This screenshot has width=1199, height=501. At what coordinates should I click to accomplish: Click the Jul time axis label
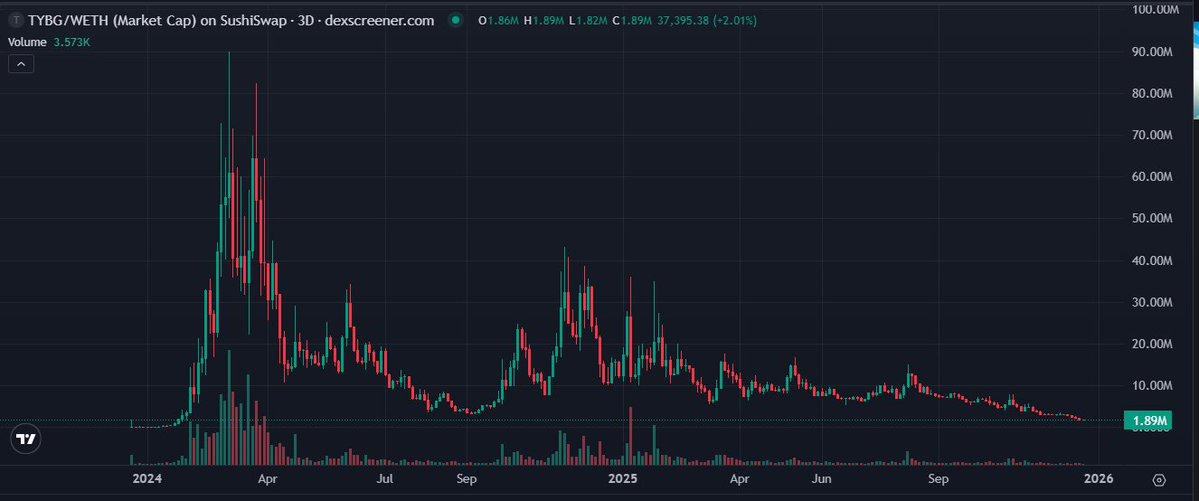point(385,480)
